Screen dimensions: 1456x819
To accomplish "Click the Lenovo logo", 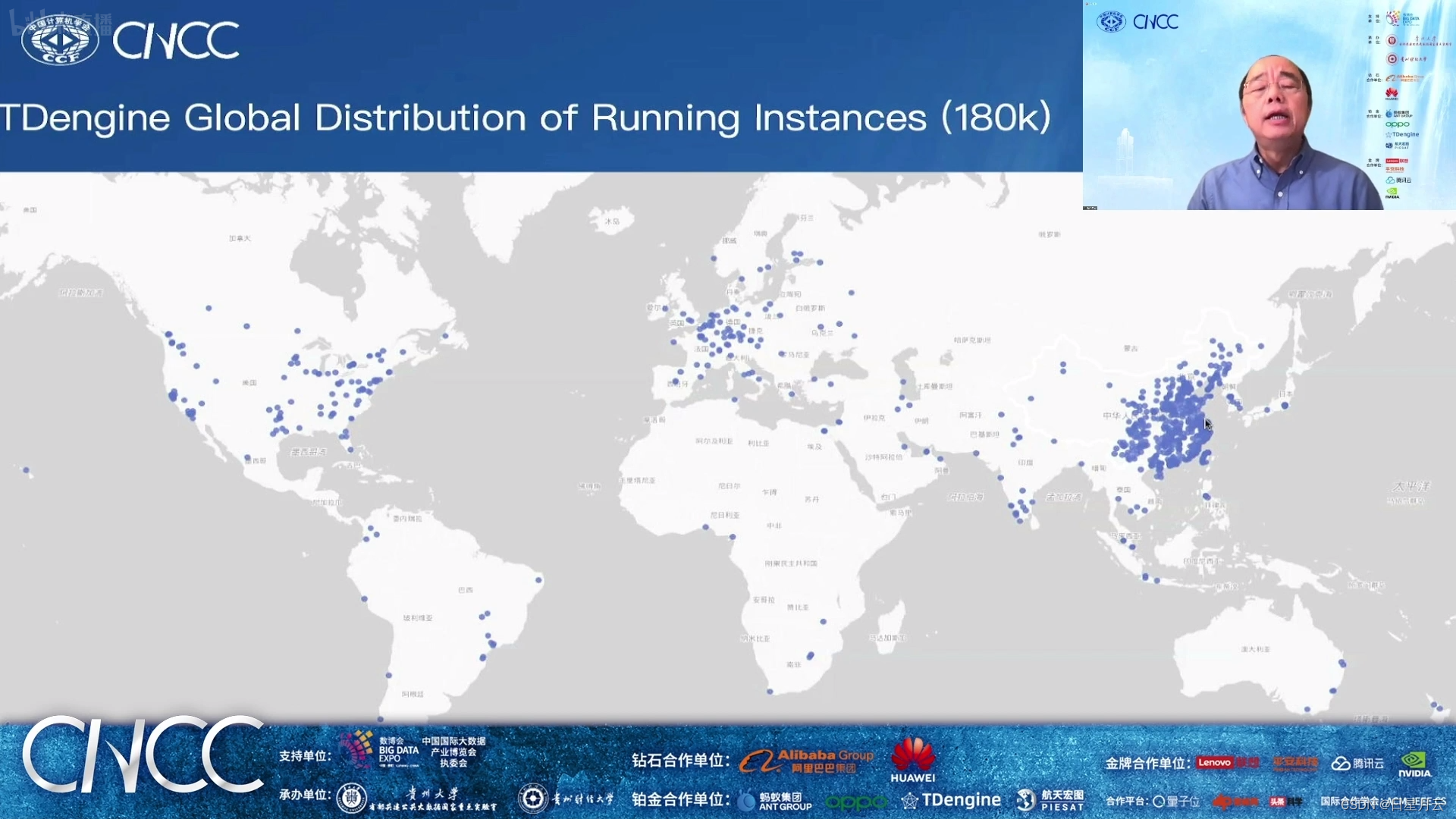I will point(1215,763).
